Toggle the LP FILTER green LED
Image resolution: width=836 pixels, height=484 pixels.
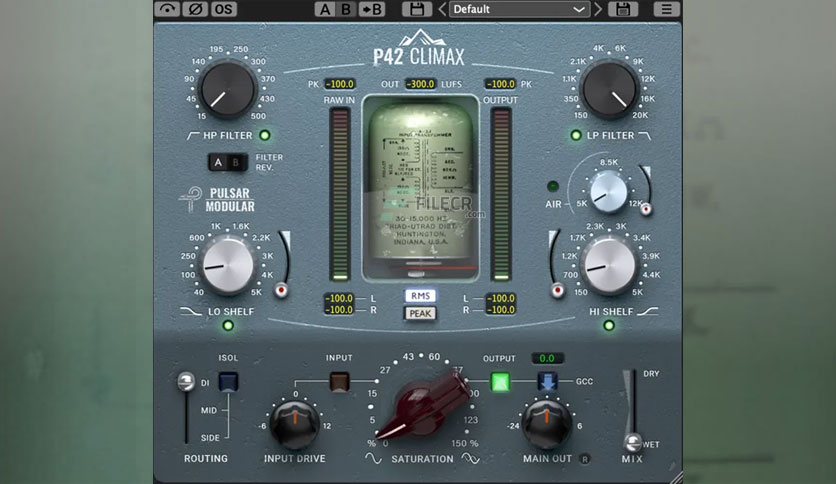pos(576,135)
